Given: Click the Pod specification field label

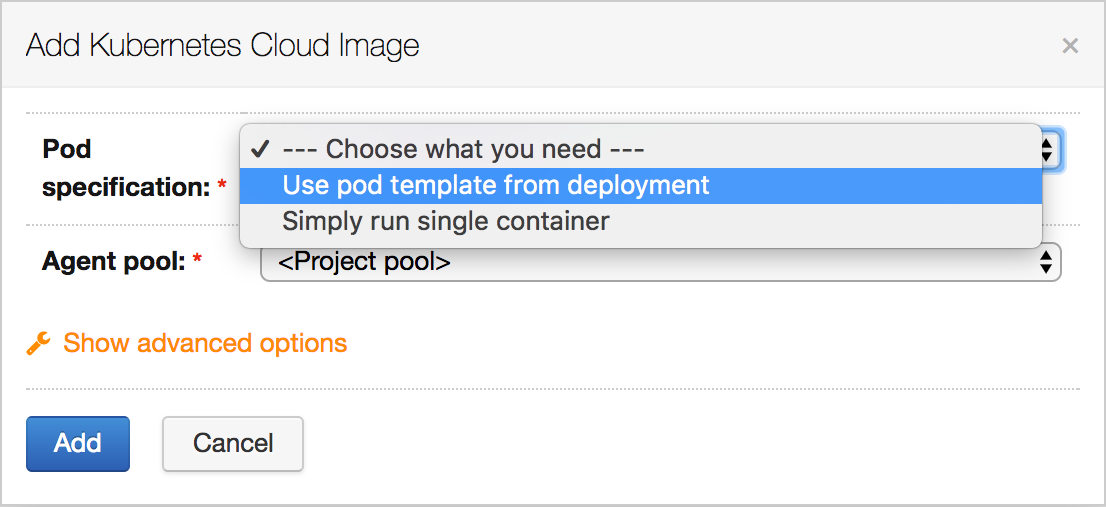Looking at the screenshot, I should [126, 168].
